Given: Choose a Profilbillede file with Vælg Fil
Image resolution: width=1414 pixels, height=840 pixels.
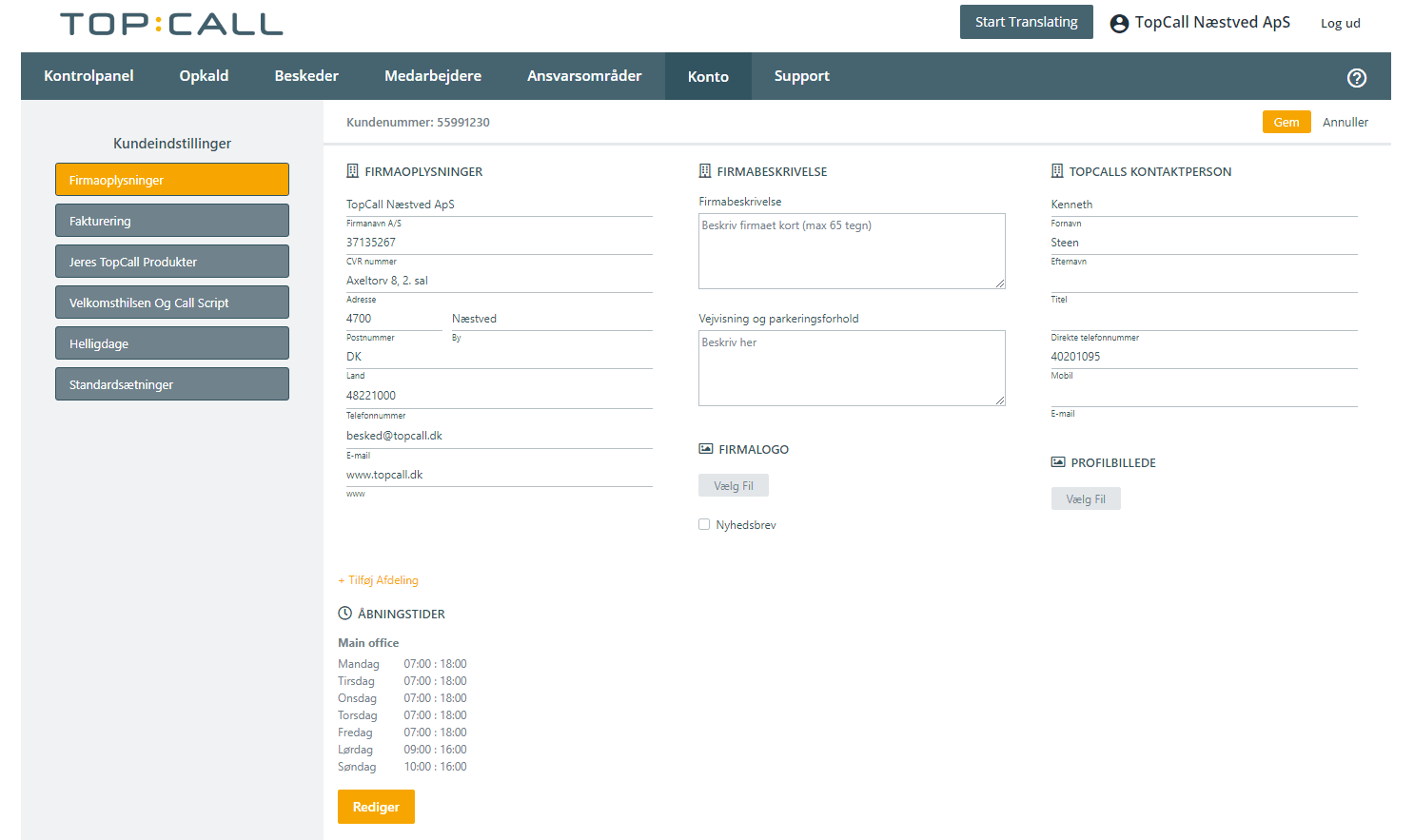Looking at the screenshot, I should [x=1086, y=498].
